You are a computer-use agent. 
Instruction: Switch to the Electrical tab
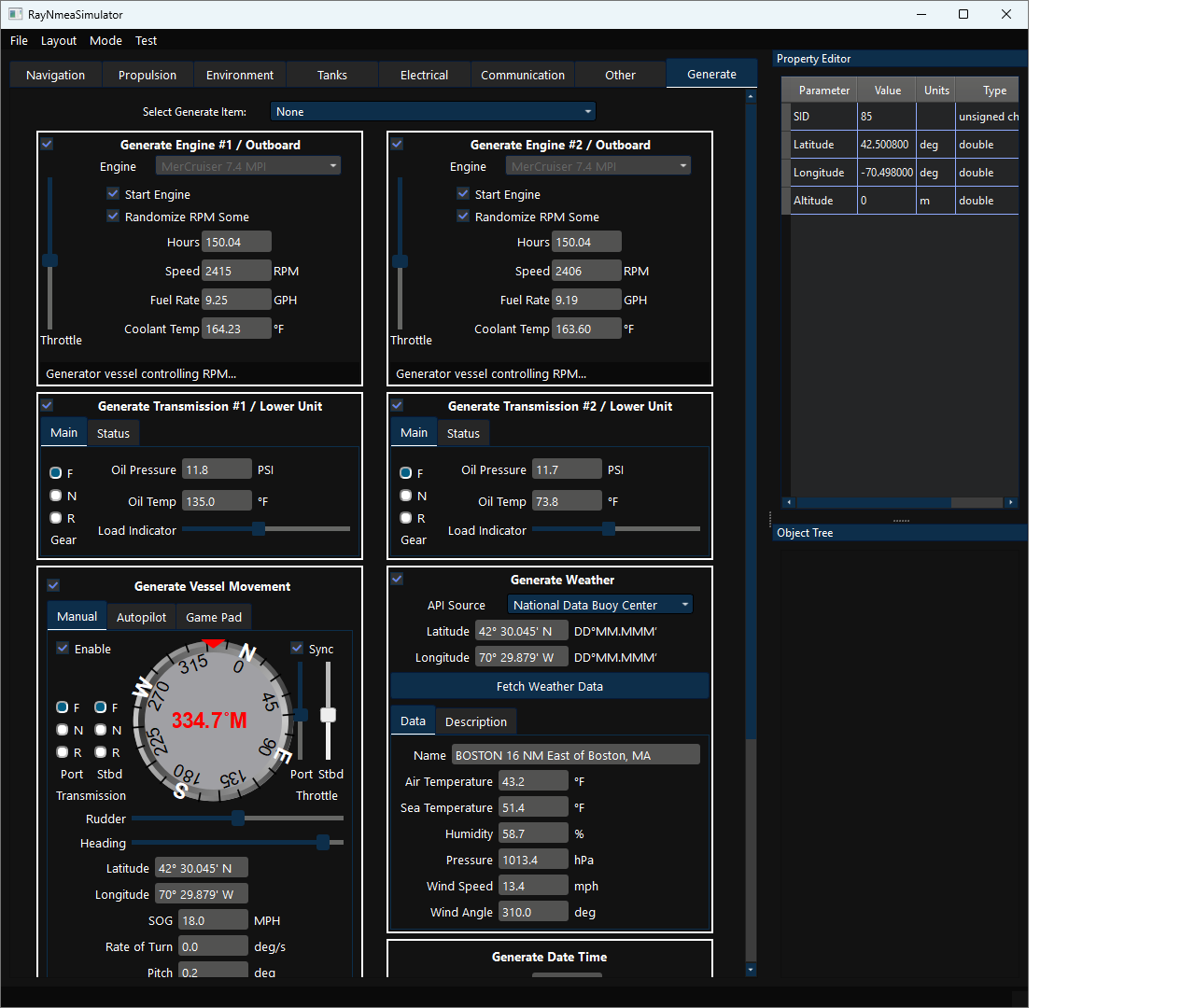coord(424,74)
